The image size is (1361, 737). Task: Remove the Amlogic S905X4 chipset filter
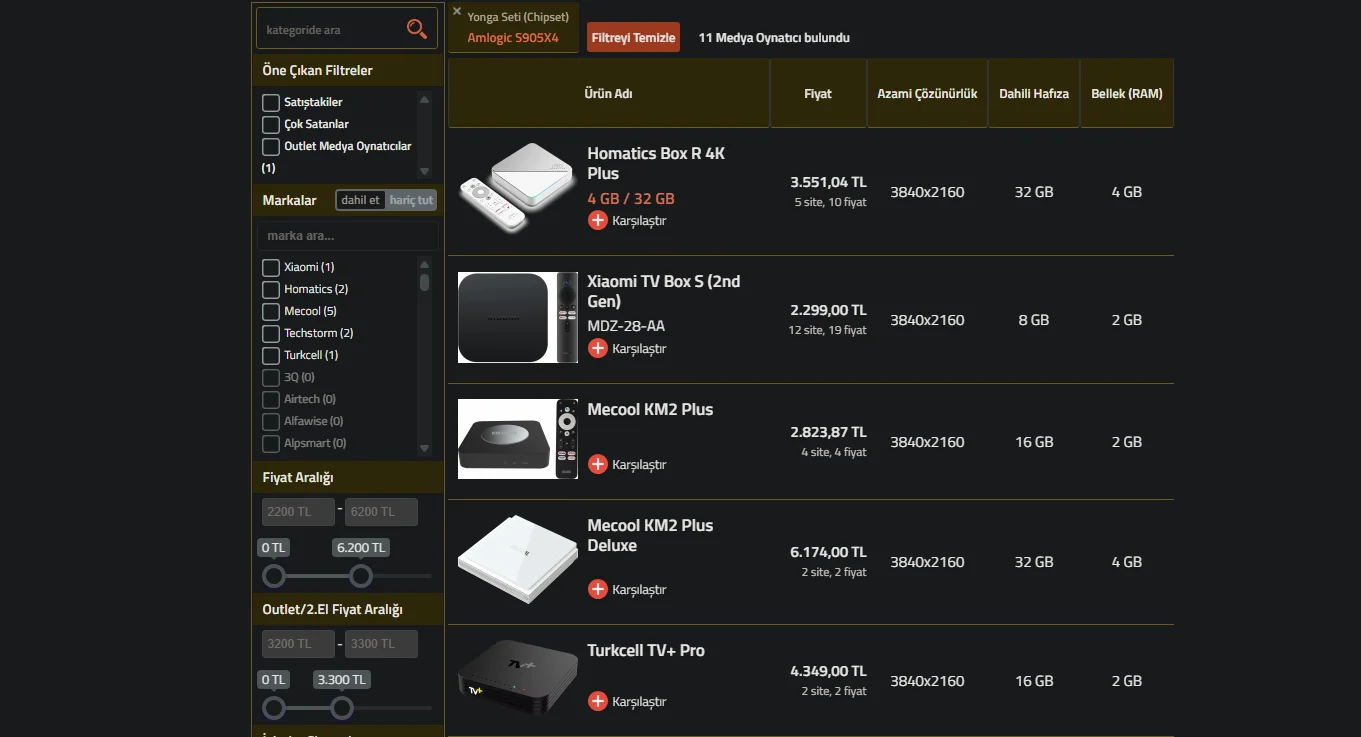click(457, 12)
